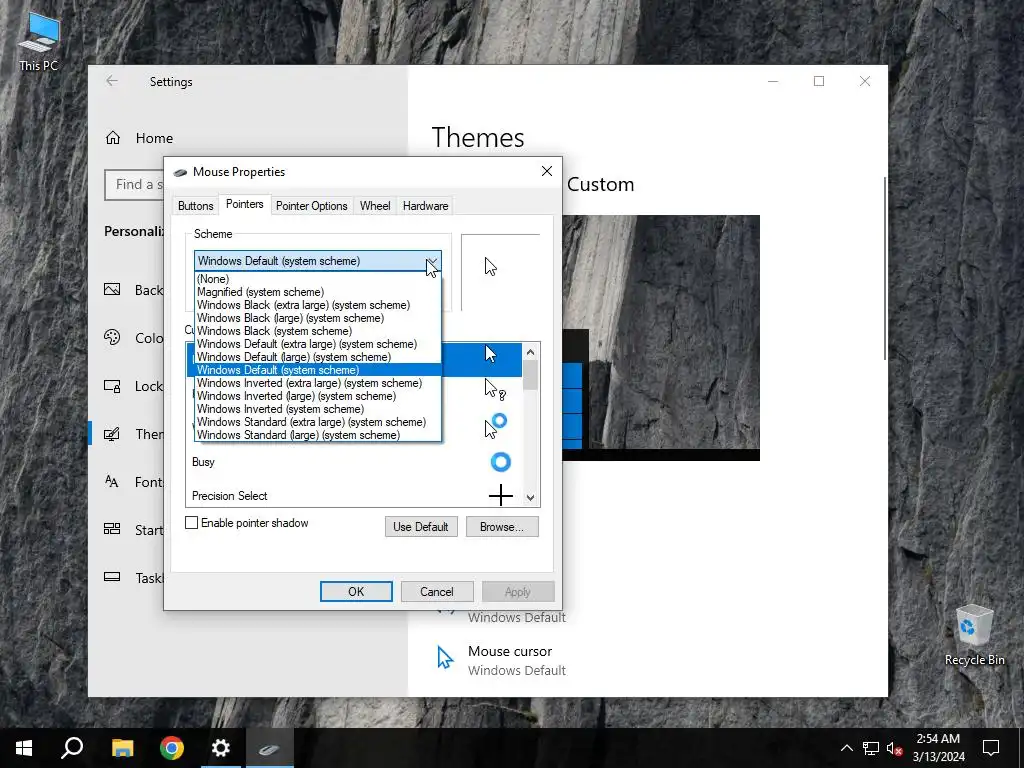
Task: Open File Explorer from taskbar
Action: 122,748
